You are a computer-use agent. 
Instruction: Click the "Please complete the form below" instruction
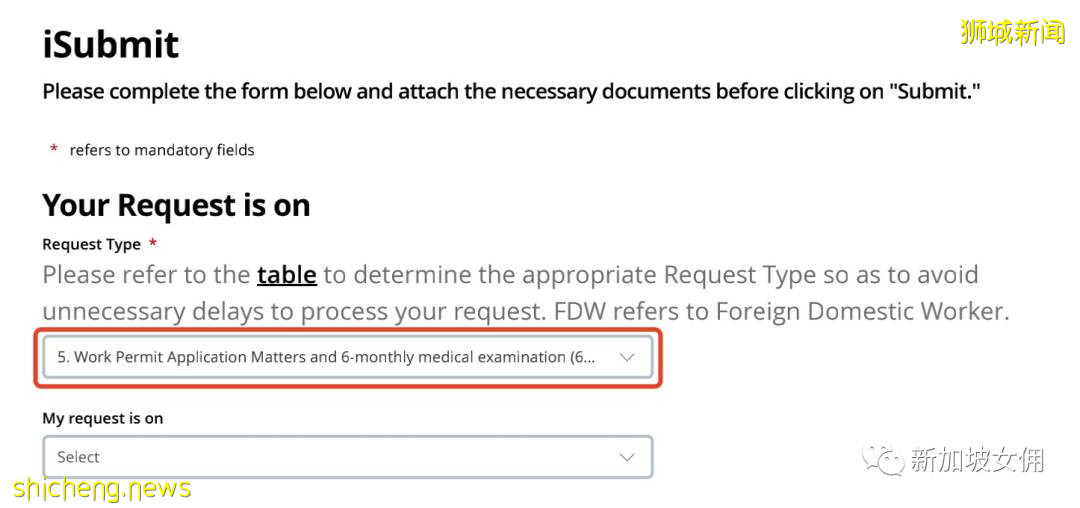click(x=510, y=92)
